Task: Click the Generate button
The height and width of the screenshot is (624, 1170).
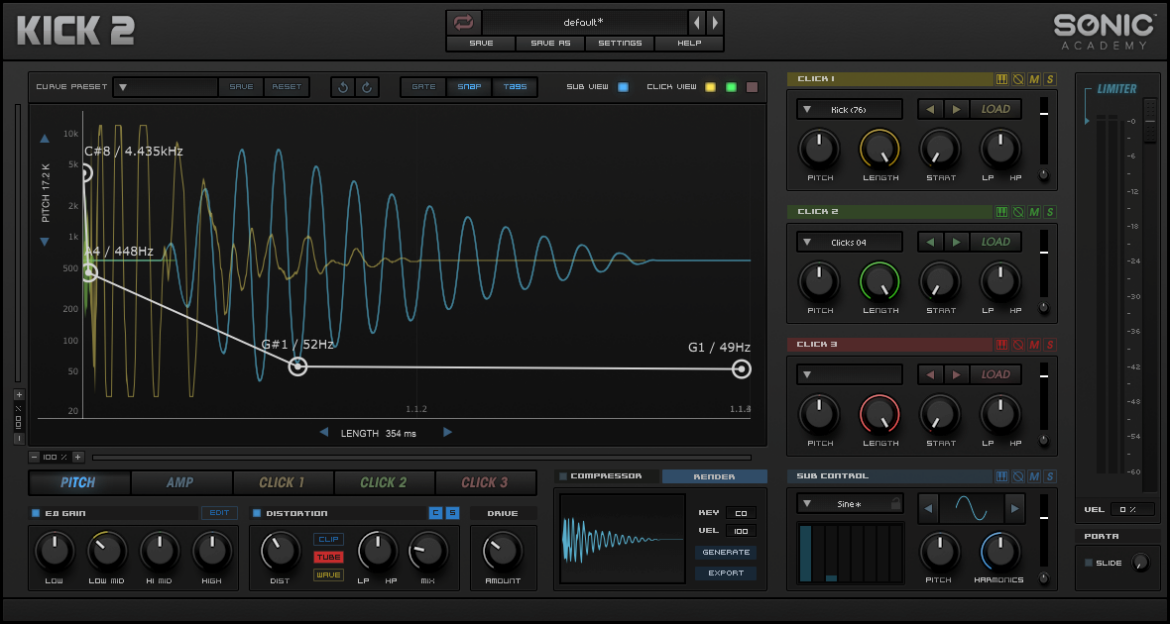Action: [x=725, y=552]
